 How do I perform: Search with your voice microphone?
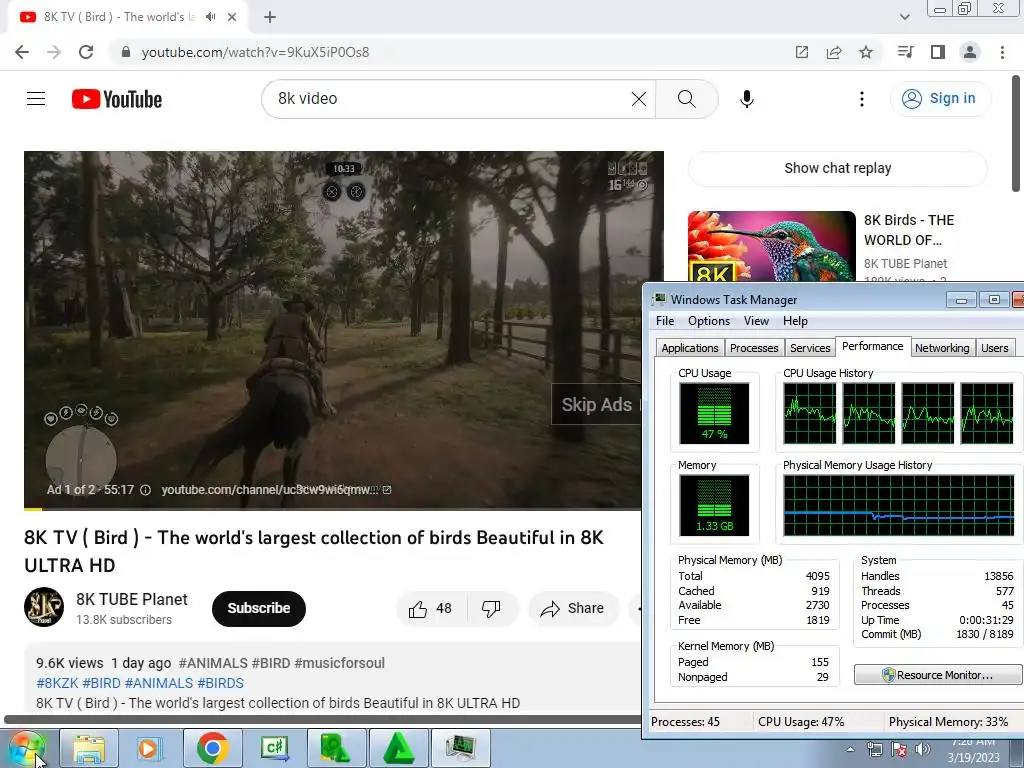746,99
